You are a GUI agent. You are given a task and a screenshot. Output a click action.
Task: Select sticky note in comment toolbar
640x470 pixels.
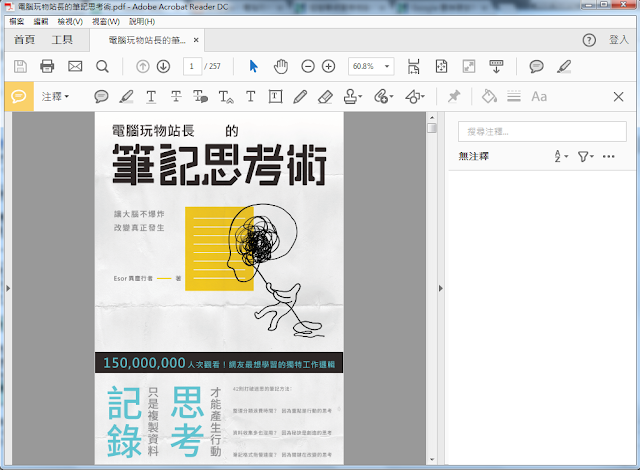click(101, 97)
